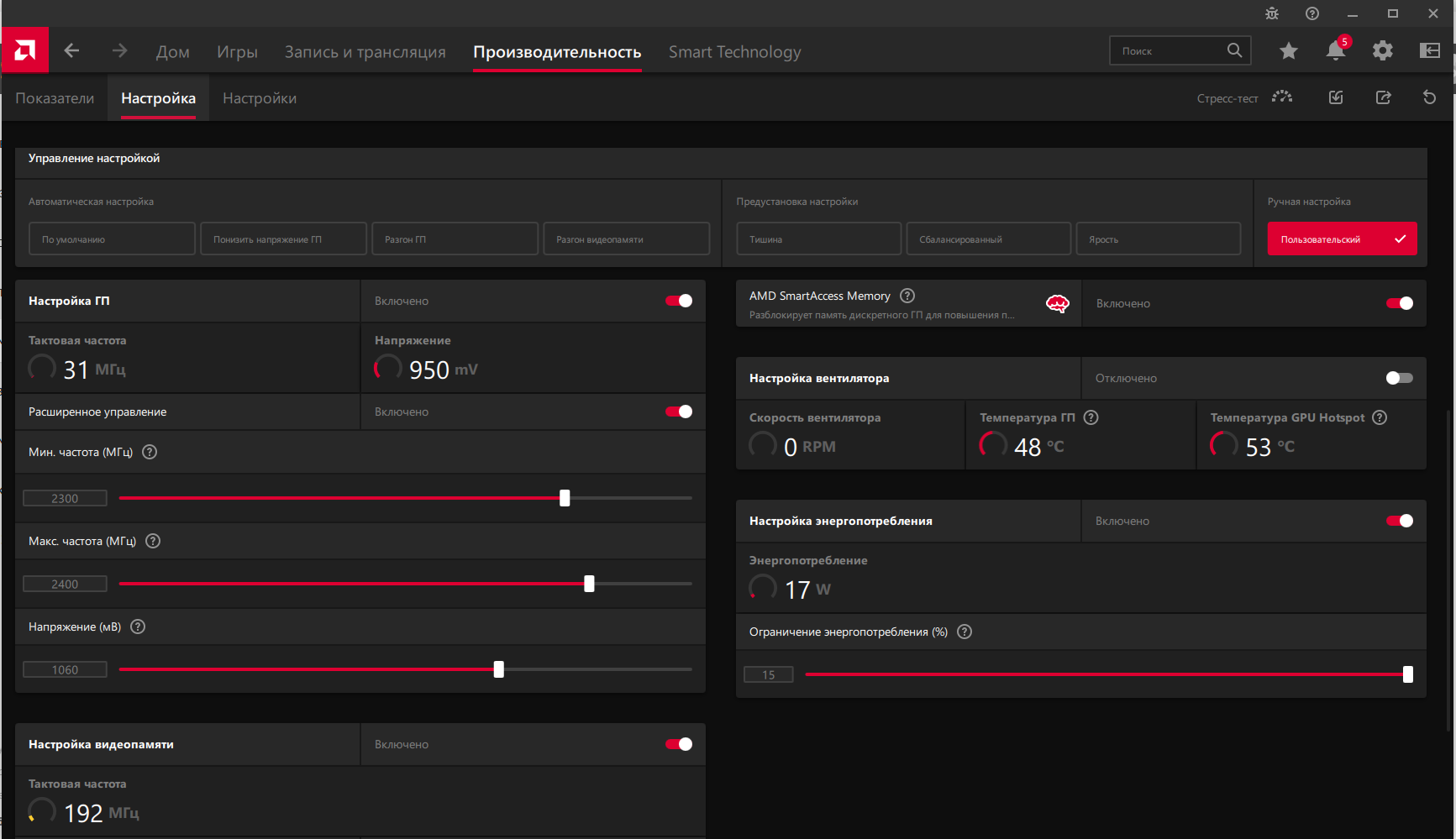Viewport: 1456px width, 839px height.
Task: Open settings gear icon
Action: pyautogui.click(x=1383, y=51)
